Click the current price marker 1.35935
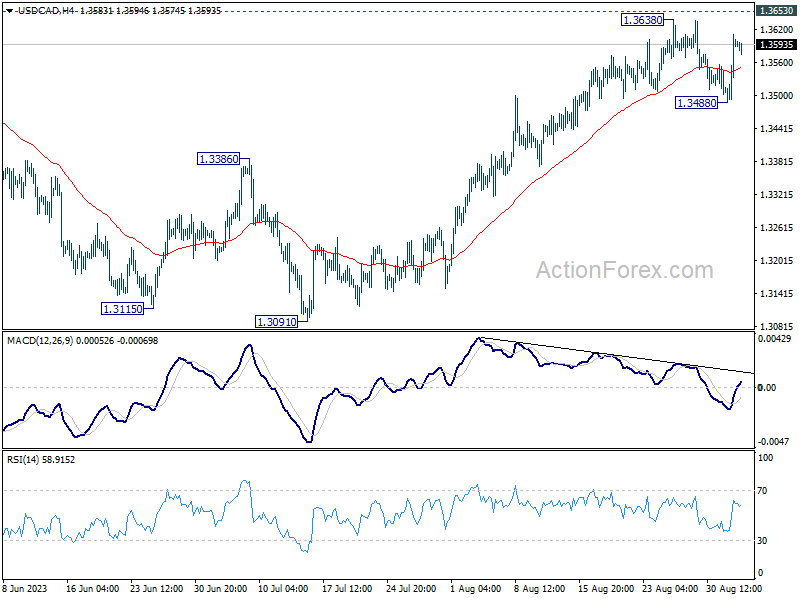The height and width of the screenshot is (600, 800). (776, 45)
